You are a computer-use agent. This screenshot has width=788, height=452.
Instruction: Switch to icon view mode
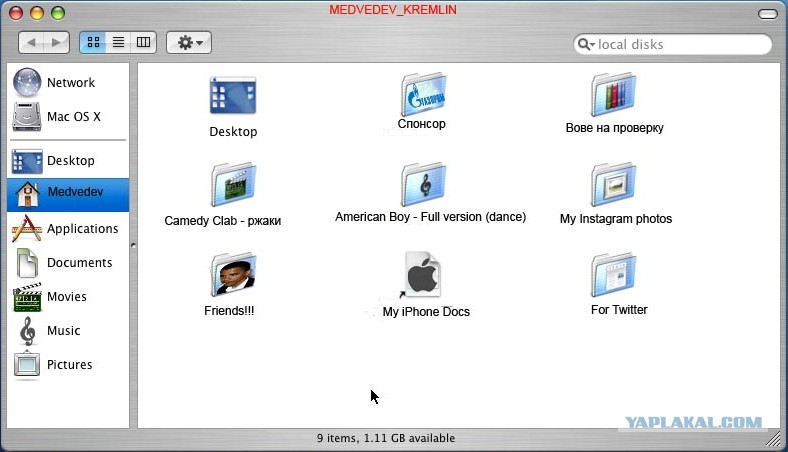pos(93,43)
